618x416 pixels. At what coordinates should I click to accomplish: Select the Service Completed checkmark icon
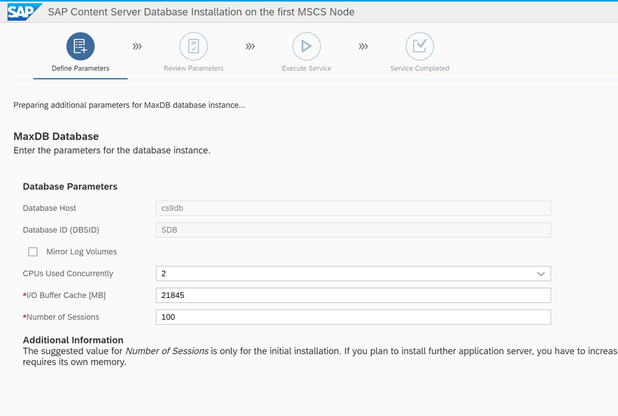pyautogui.click(x=420, y=46)
